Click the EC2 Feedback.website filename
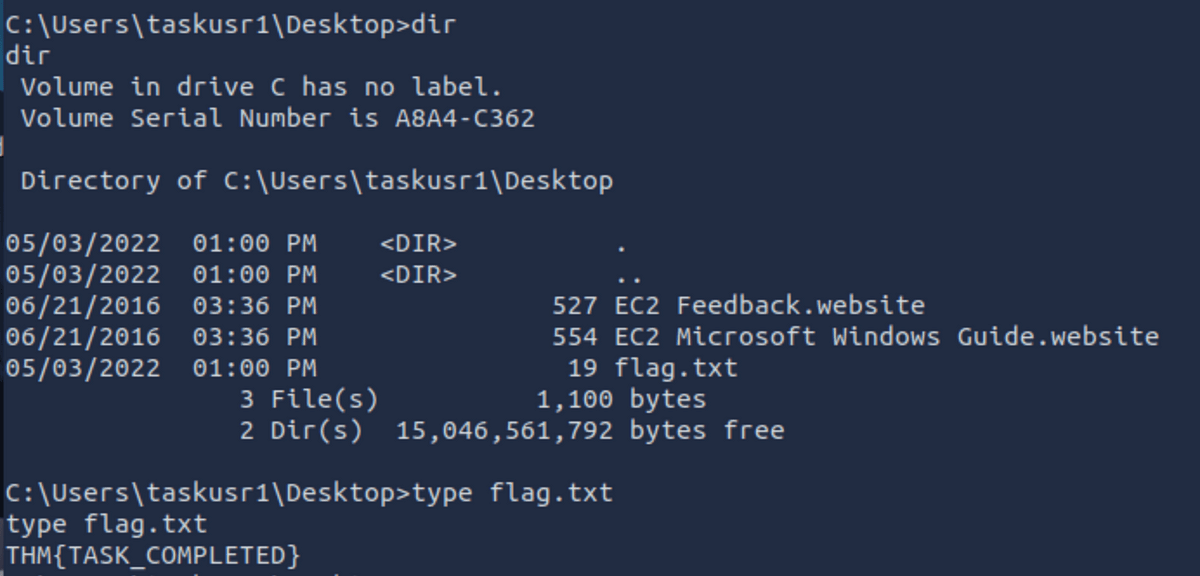 [770, 305]
